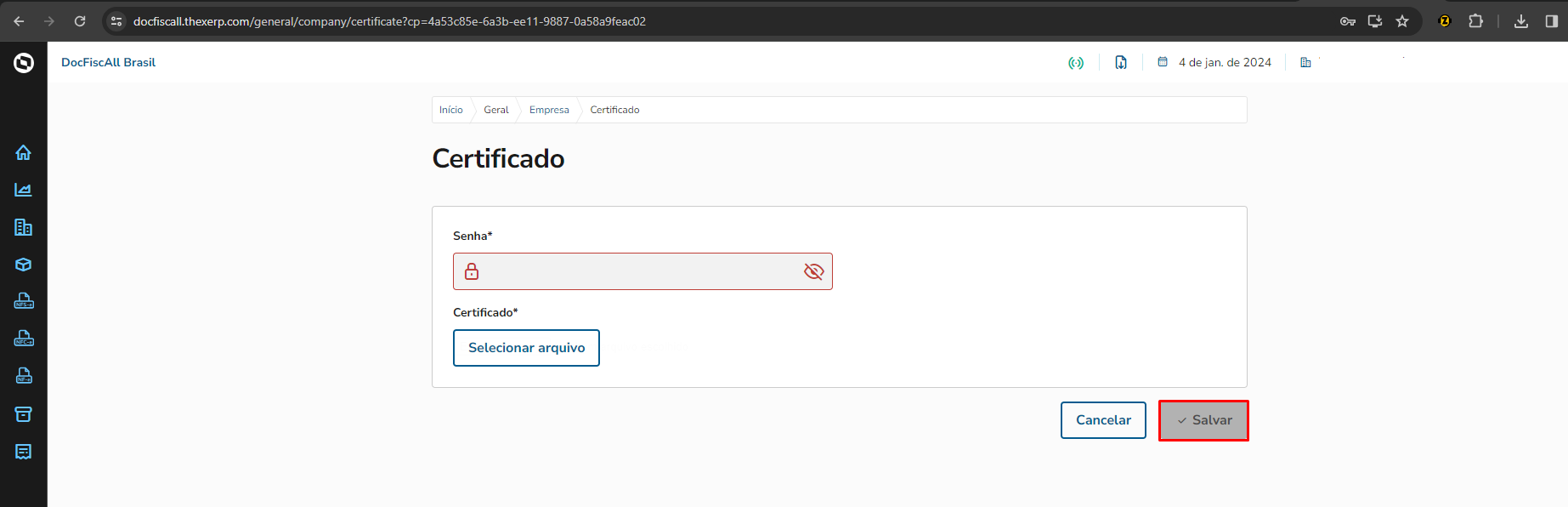Screen dimensions: 1568x507
Task: Click the Cancelar button
Action: pyautogui.click(x=1103, y=420)
